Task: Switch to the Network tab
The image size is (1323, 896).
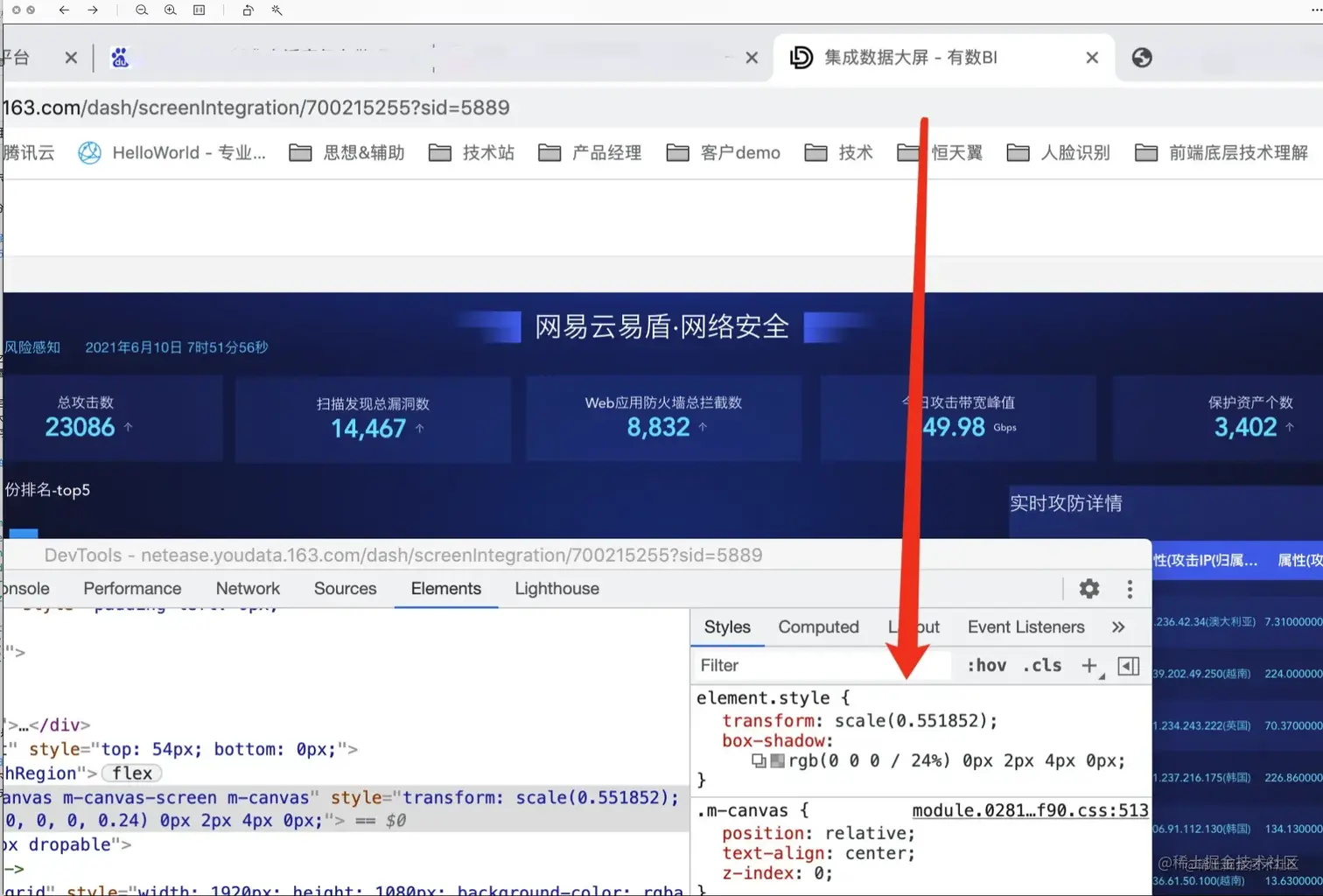Action: pyautogui.click(x=248, y=589)
